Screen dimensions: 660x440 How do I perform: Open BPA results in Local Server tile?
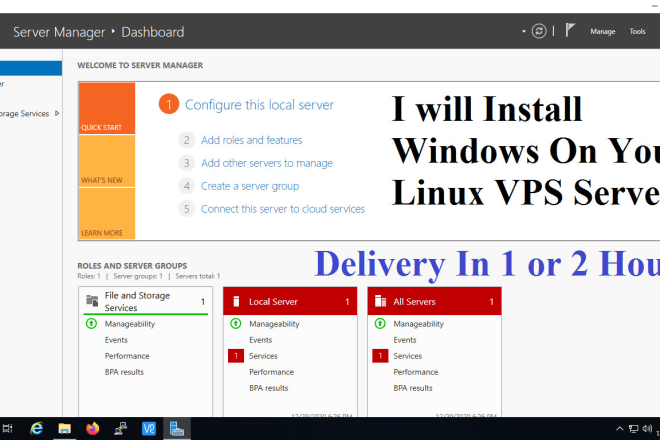[269, 388]
